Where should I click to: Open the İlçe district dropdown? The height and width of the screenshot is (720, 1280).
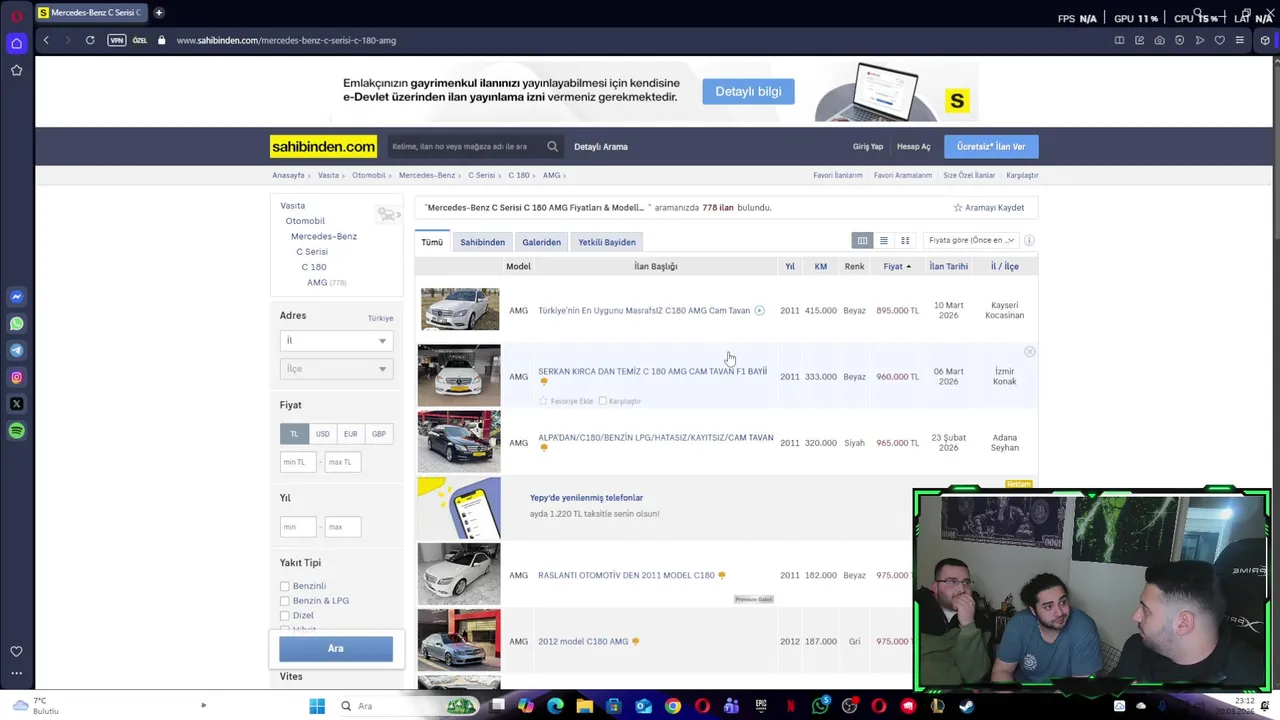(x=336, y=369)
